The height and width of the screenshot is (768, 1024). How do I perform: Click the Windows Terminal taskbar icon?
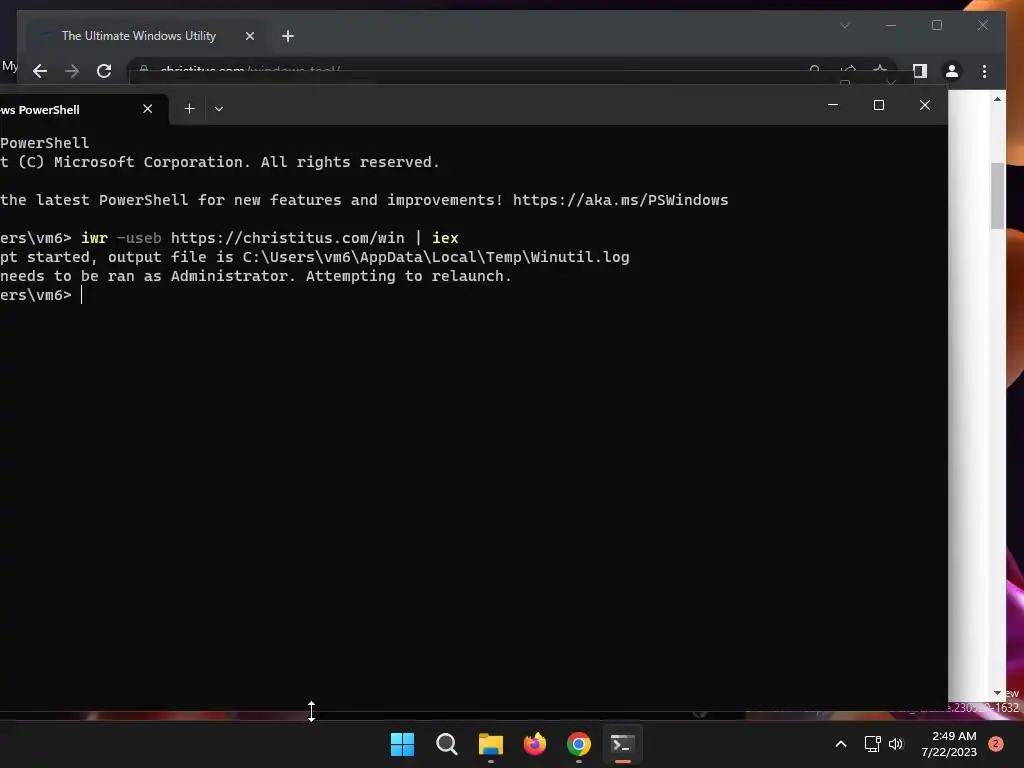point(622,744)
